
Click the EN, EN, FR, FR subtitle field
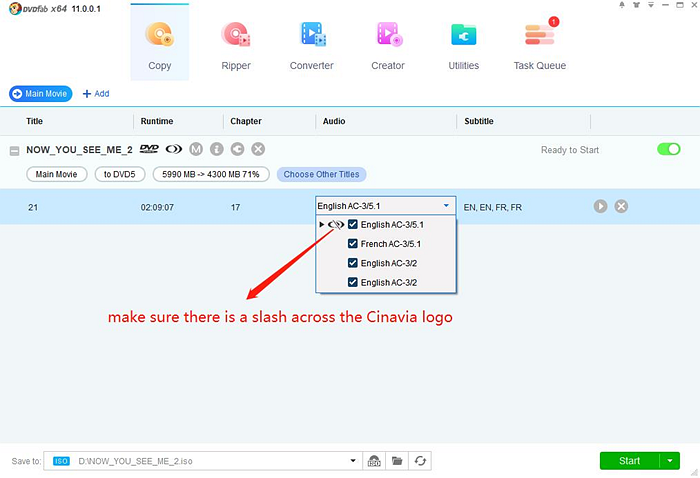pyautogui.click(x=492, y=207)
